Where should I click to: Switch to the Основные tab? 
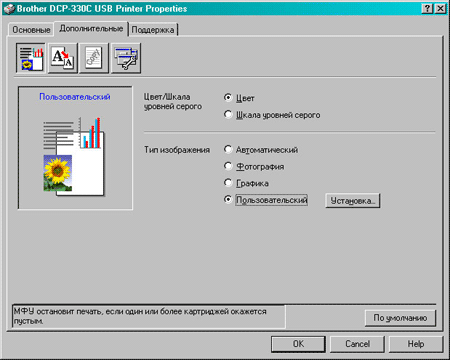(x=31, y=30)
